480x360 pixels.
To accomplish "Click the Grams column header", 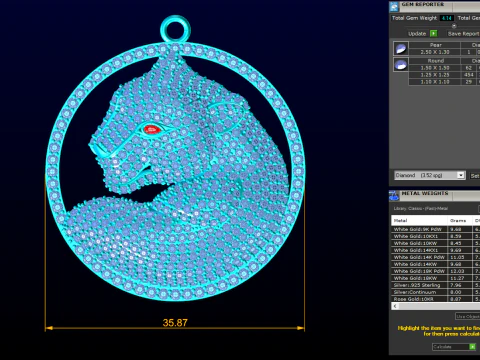I will [x=460, y=220].
